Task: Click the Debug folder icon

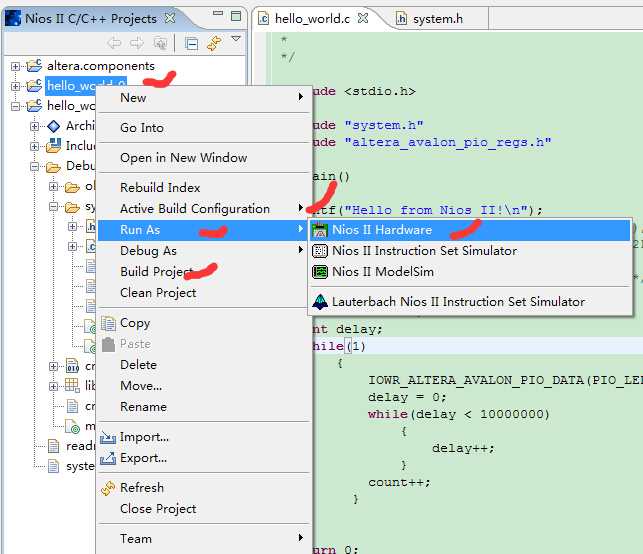Action: [x=53, y=167]
